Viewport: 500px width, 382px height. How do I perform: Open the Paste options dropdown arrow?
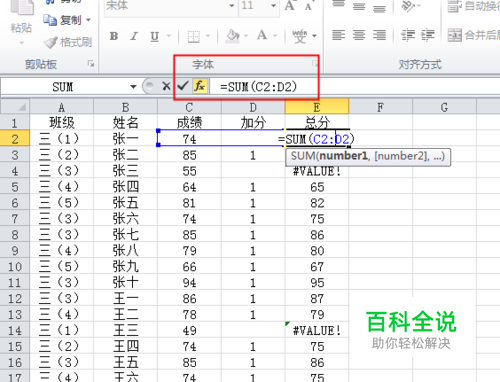21,43
